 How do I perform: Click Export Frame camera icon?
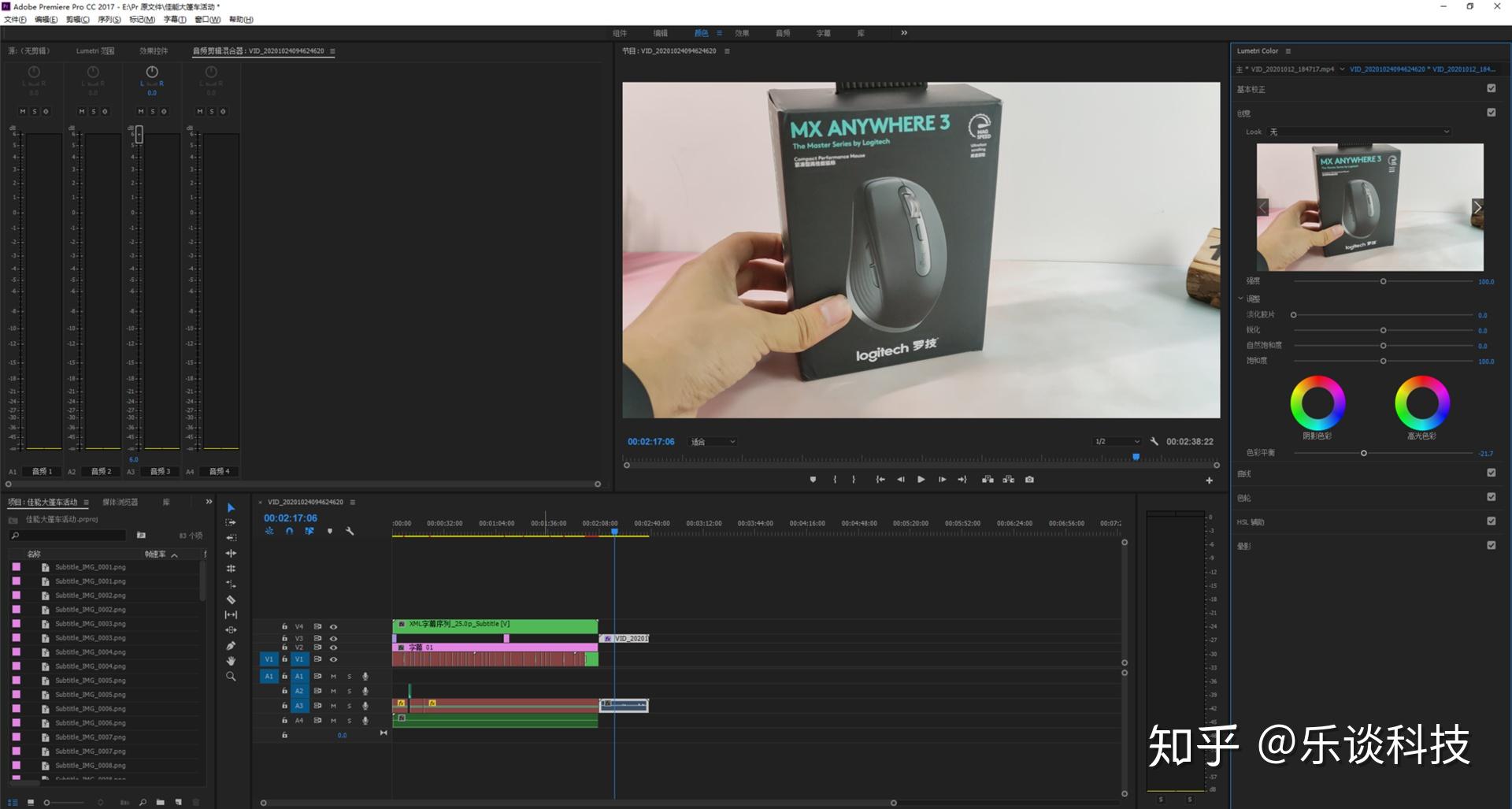(x=1029, y=480)
